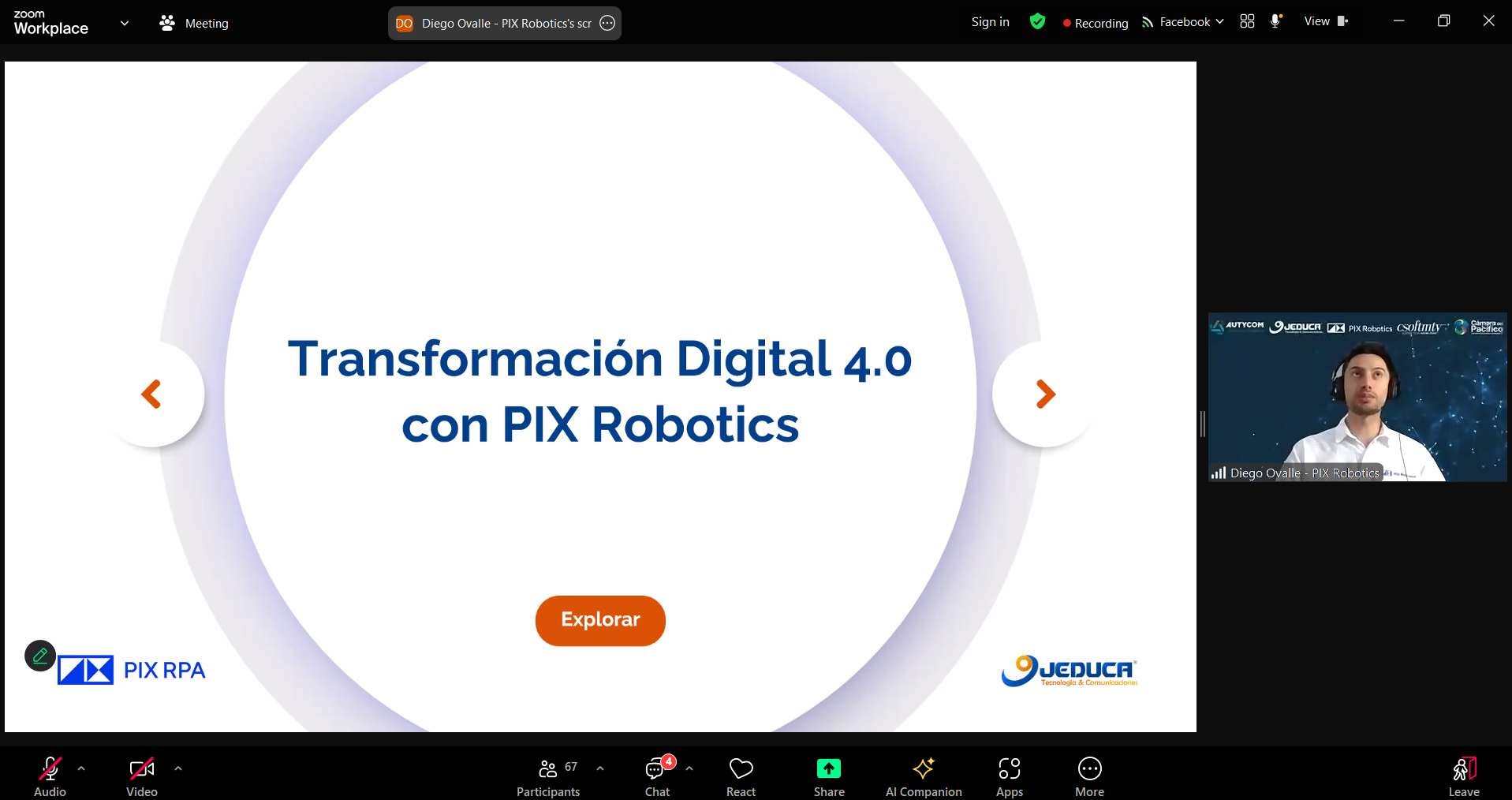Click the panel divider handle beside video

pyautogui.click(x=1202, y=424)
